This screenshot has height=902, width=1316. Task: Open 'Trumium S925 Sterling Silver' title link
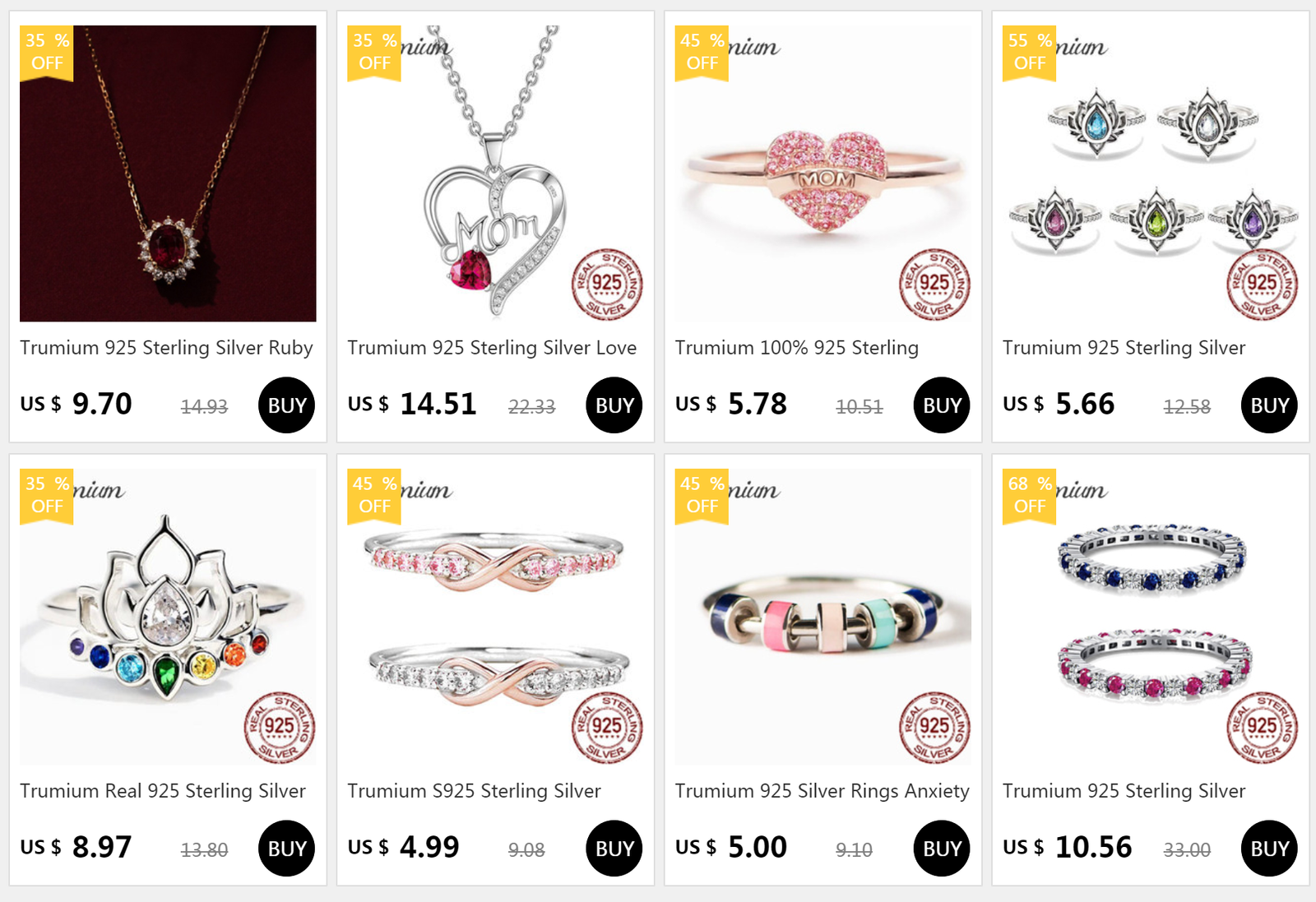(474, 791)
